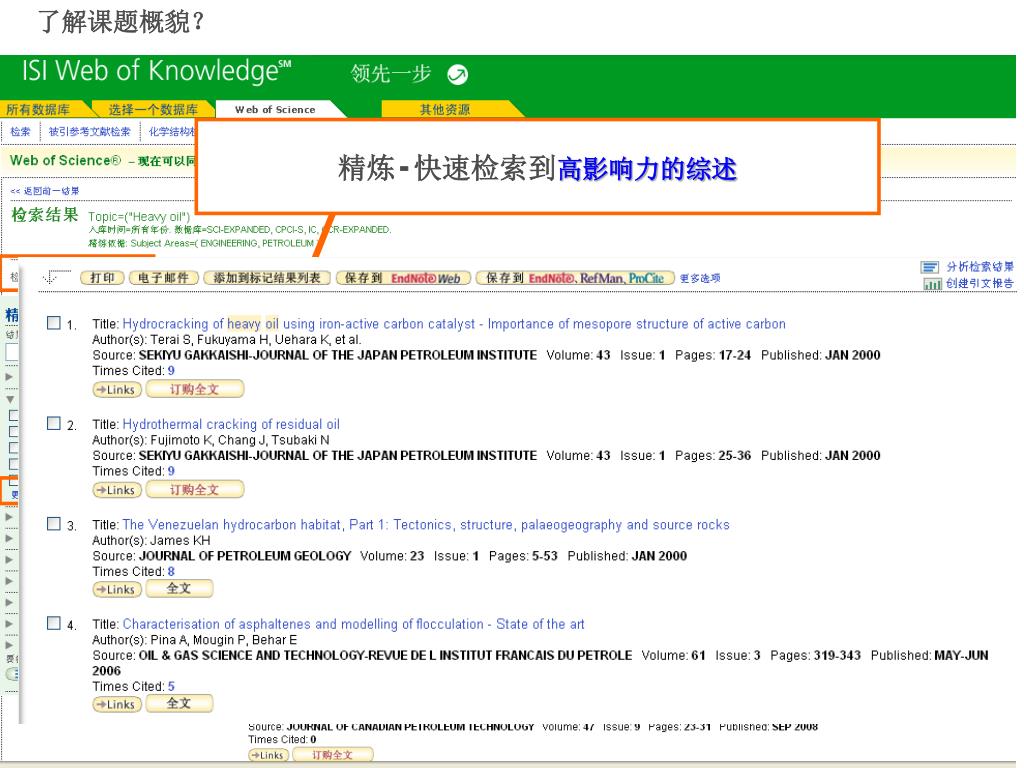Viewport: 1024px width, 768px height.
Task: Click the analyze results icon
Action: [929, 267]
